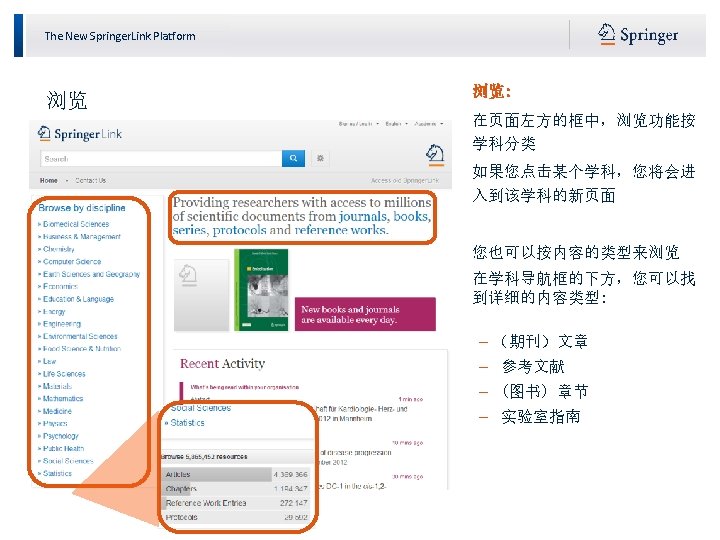Select the Law discipline

click(49, 361)
